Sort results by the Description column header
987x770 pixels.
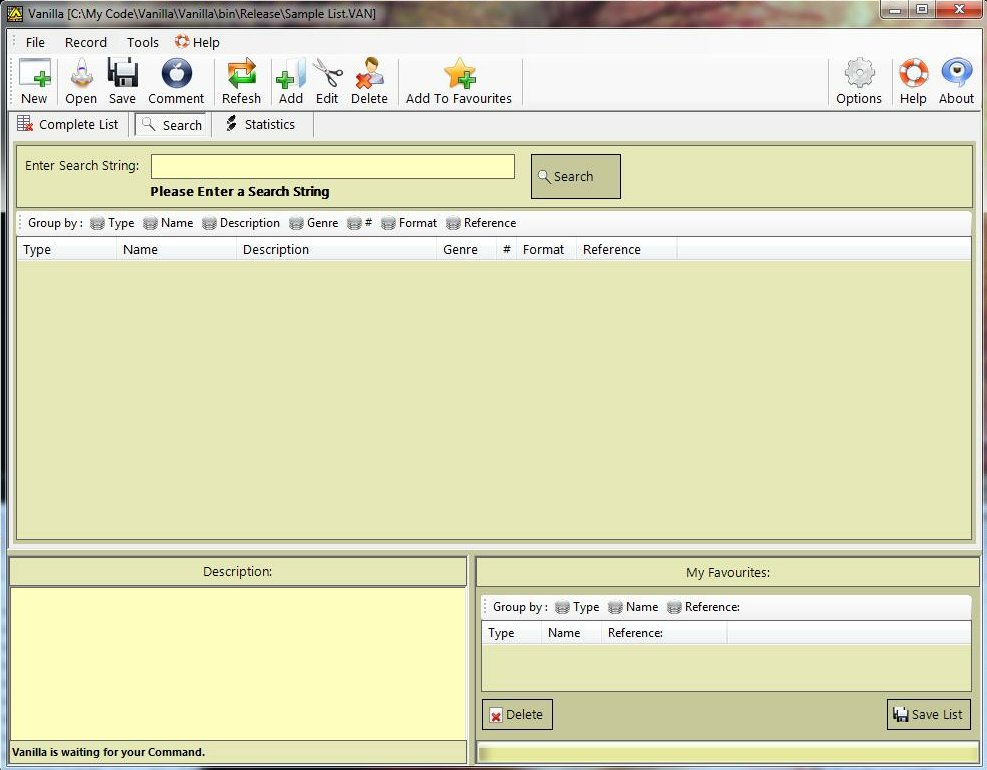click(276, 250)
